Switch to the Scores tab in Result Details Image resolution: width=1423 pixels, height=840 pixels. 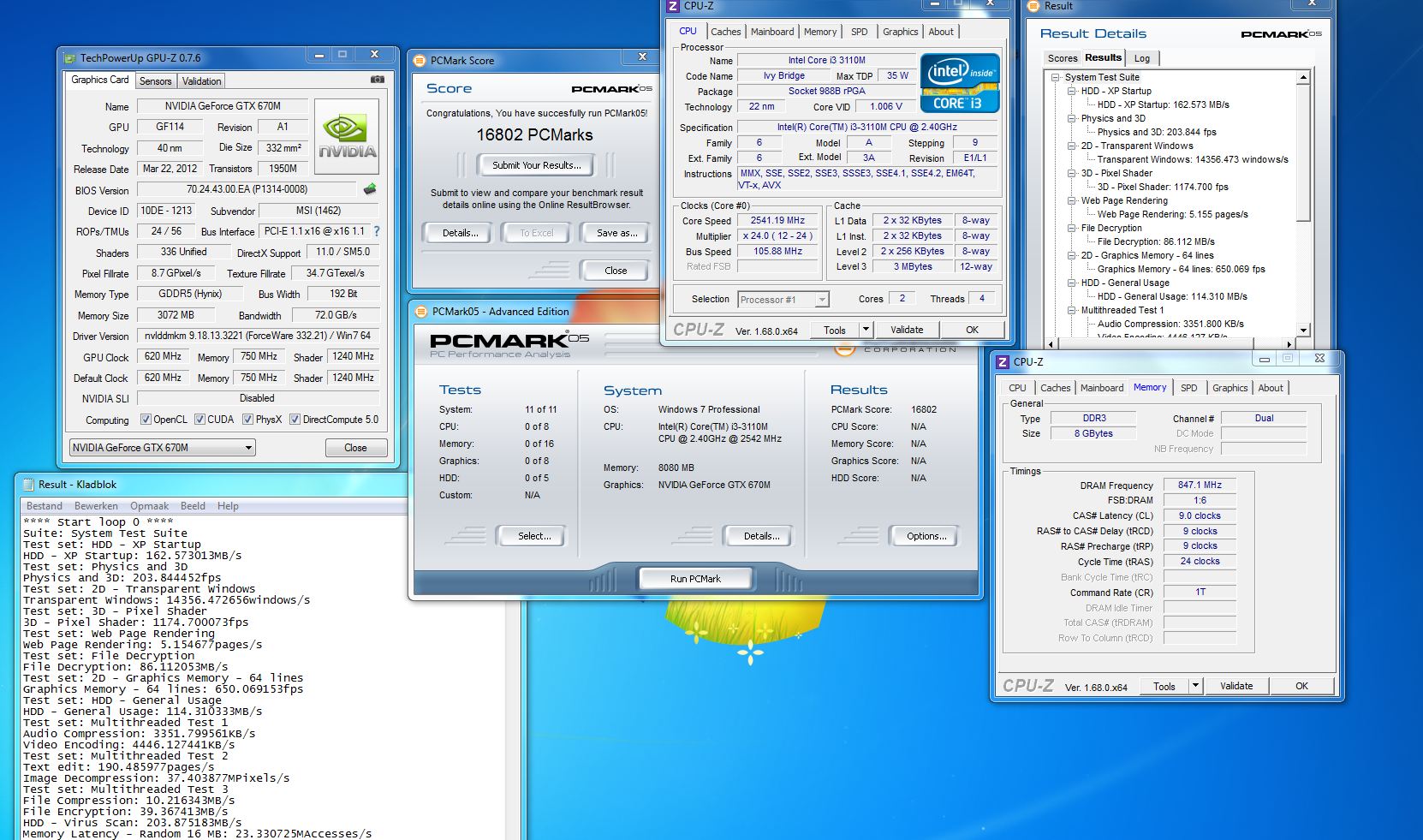1062,58
